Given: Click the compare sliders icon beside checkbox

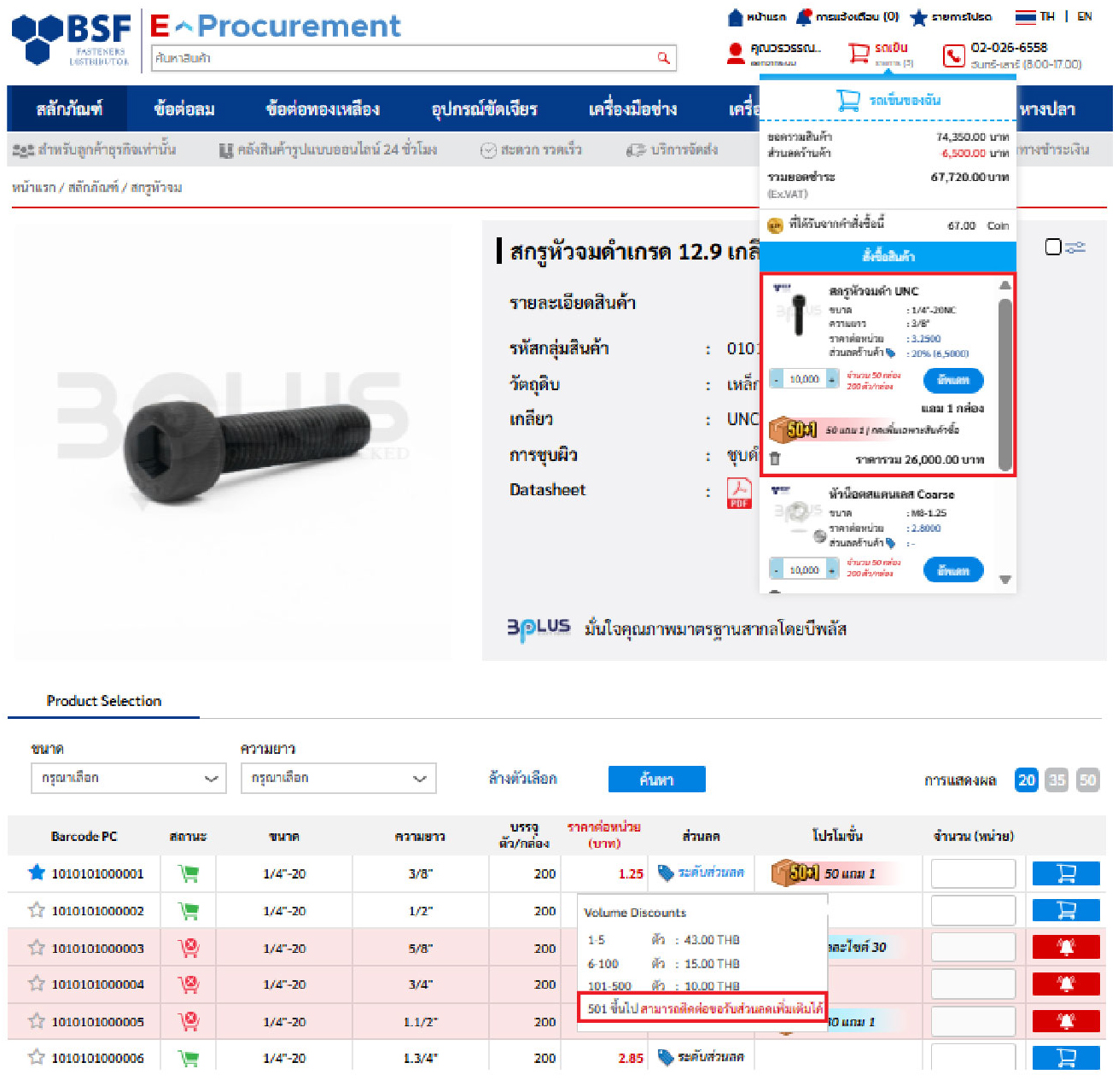Looking at the screenshot, I should pyautogui.click(x=1075, y=247).
